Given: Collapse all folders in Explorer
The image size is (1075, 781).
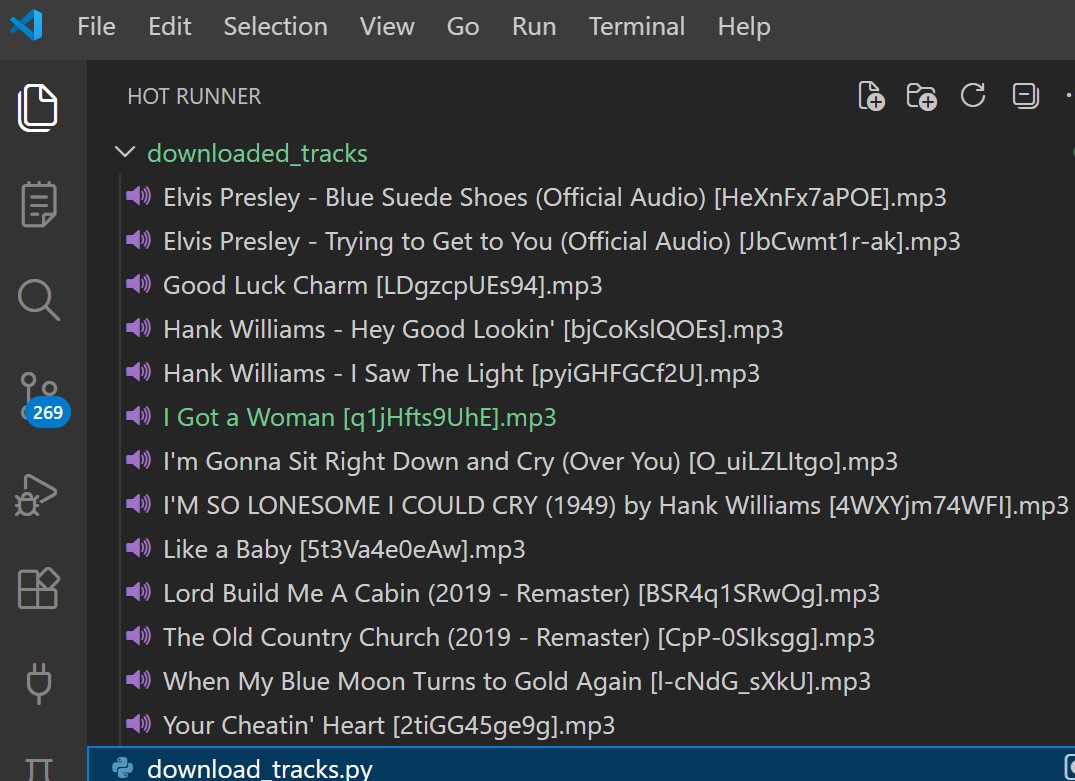Looking at the screenshot, I should [1026, 95].
